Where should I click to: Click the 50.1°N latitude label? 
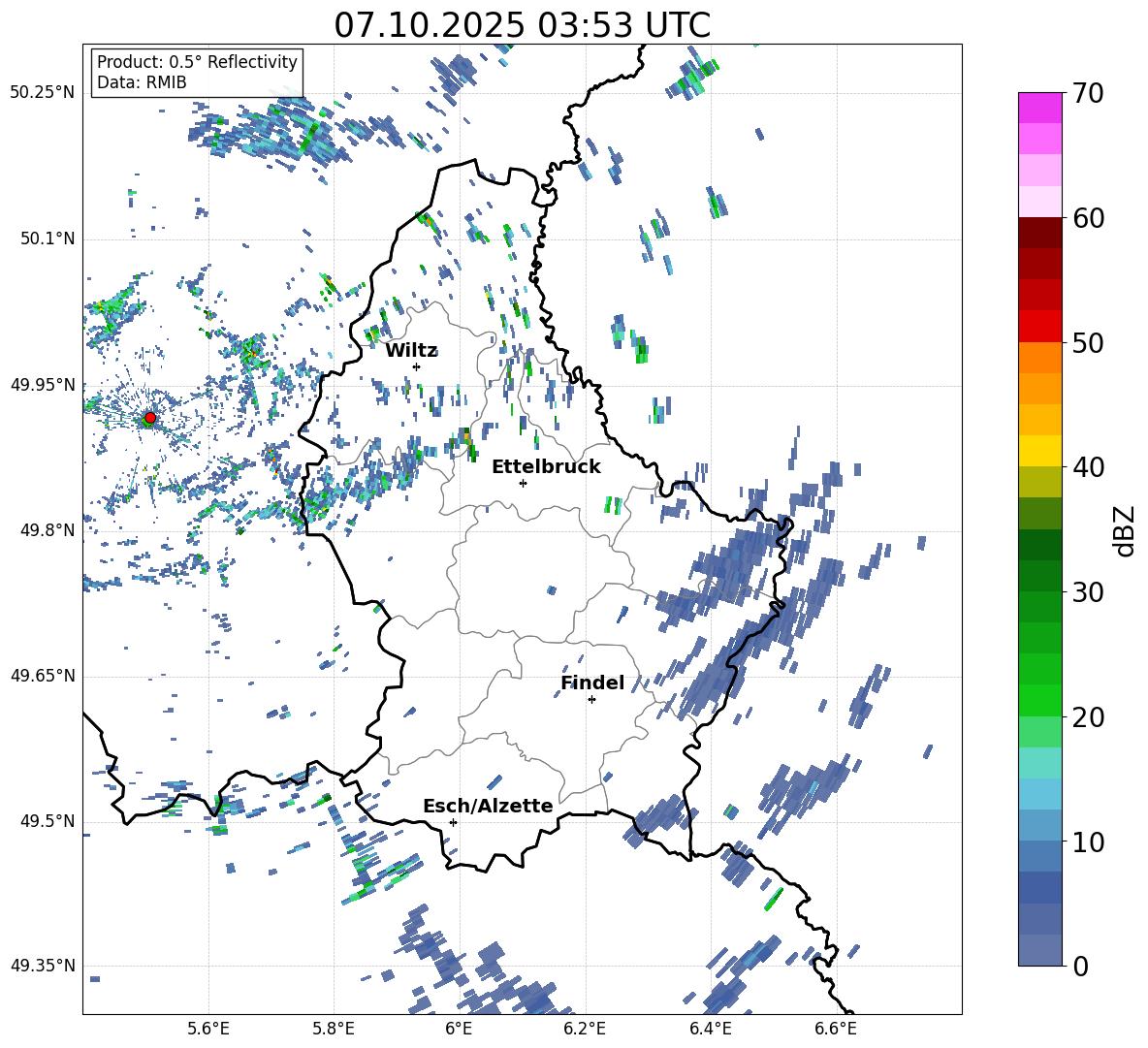48,239
